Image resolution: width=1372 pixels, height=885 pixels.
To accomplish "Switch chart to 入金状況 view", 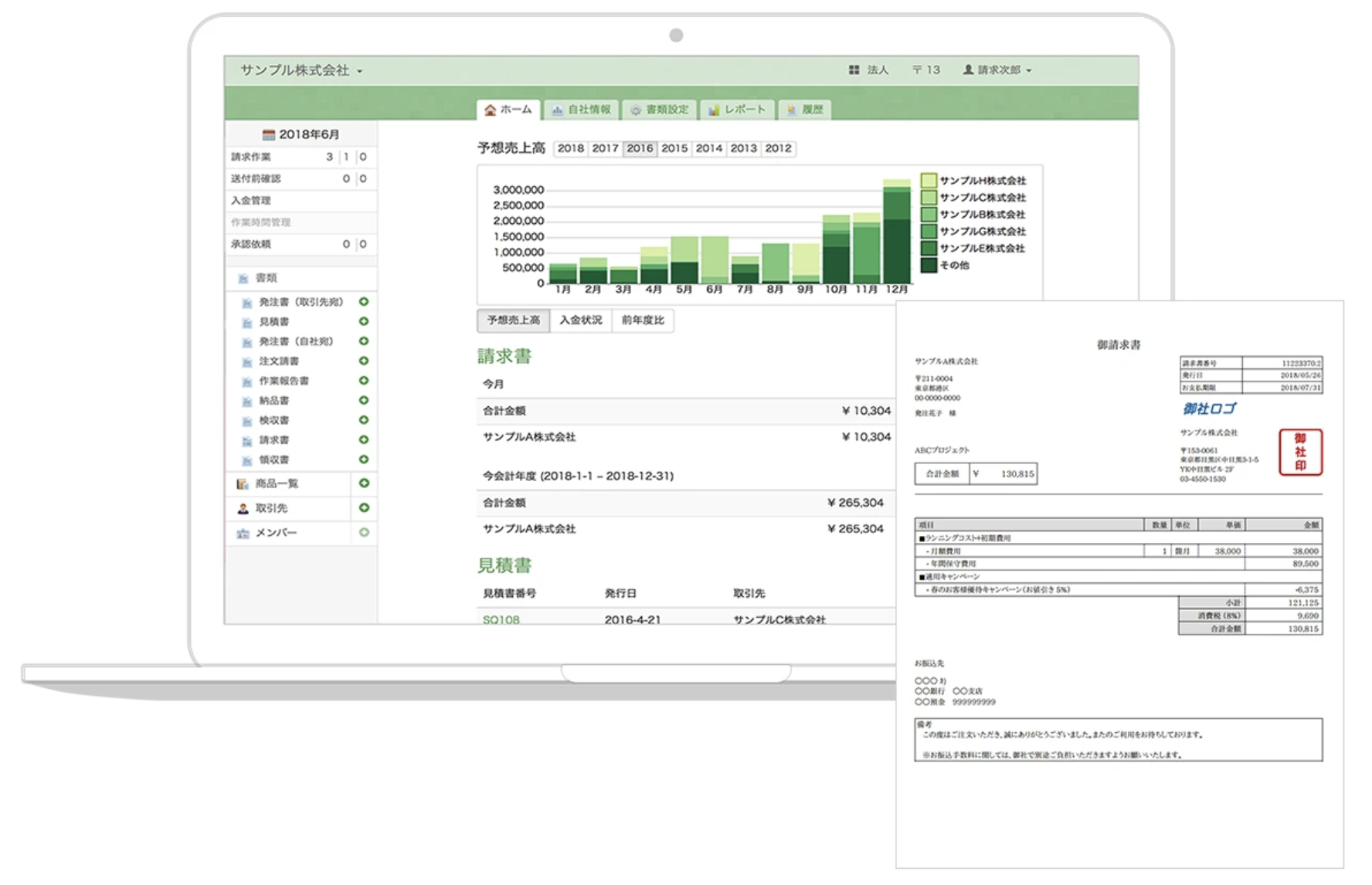I will (x=580, y=320).
